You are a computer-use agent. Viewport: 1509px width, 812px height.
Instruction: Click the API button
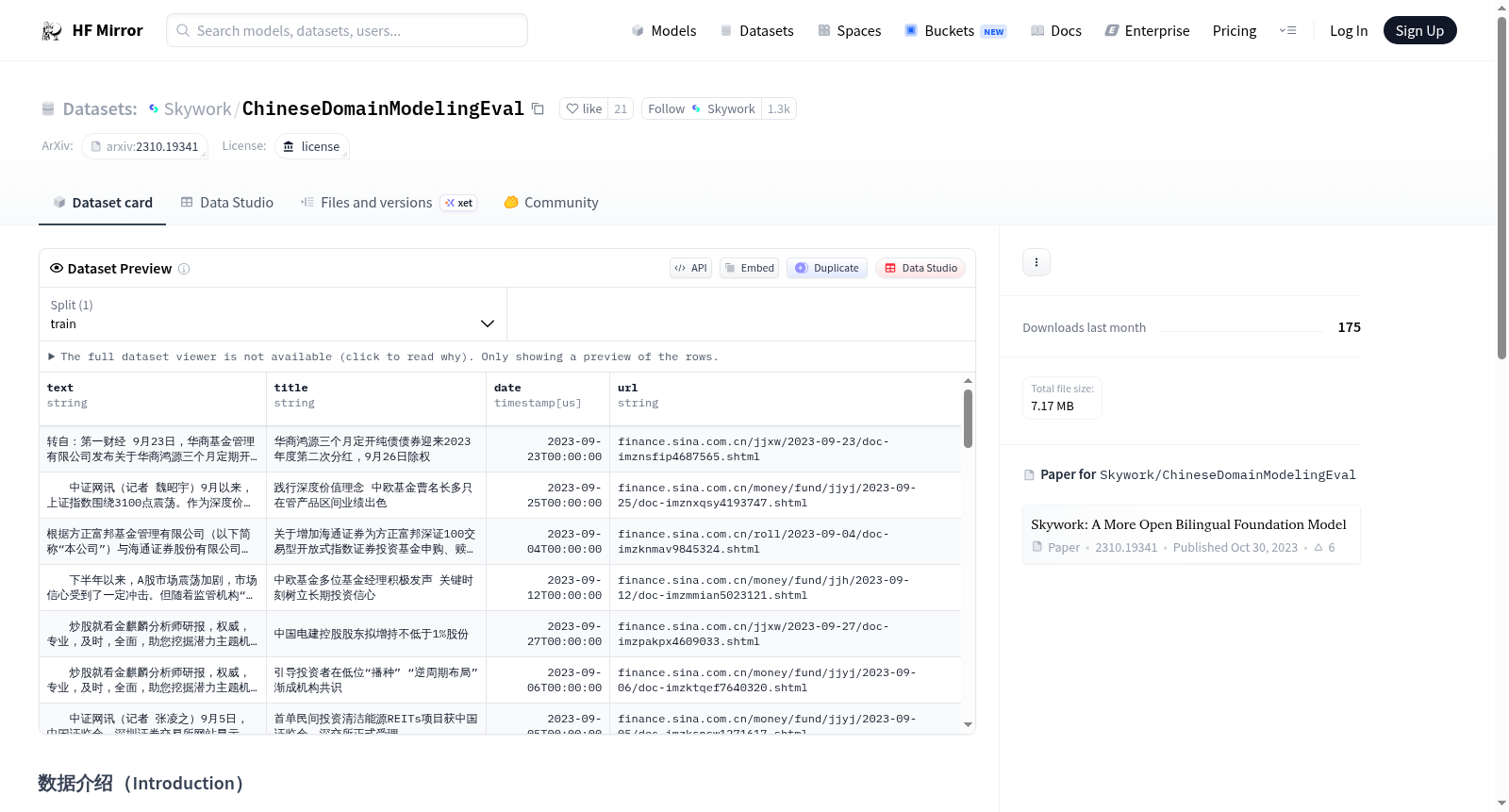click(x=690, y=268)
